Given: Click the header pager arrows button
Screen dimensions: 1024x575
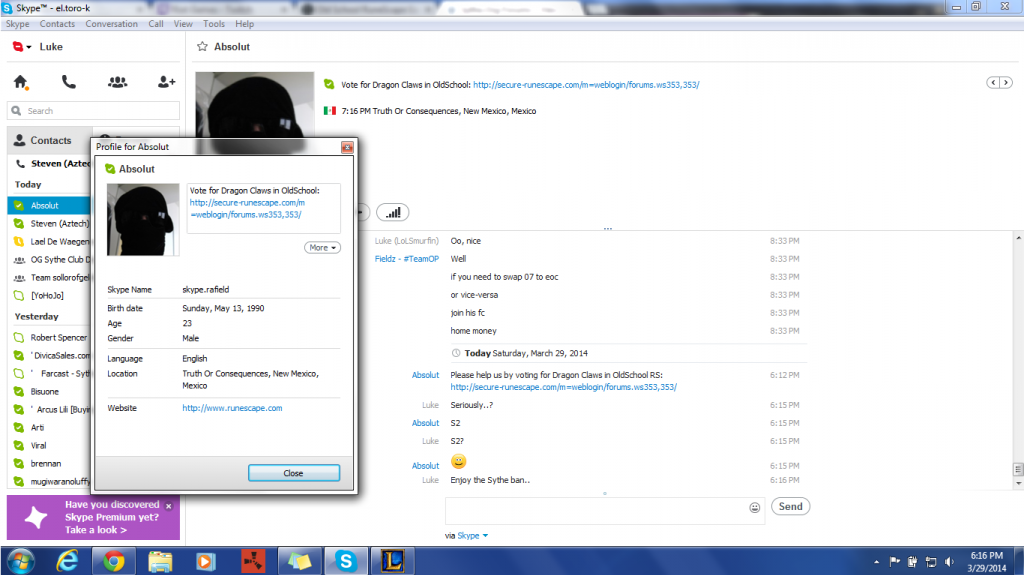Looking at the screenshot, I should (999, 82).
